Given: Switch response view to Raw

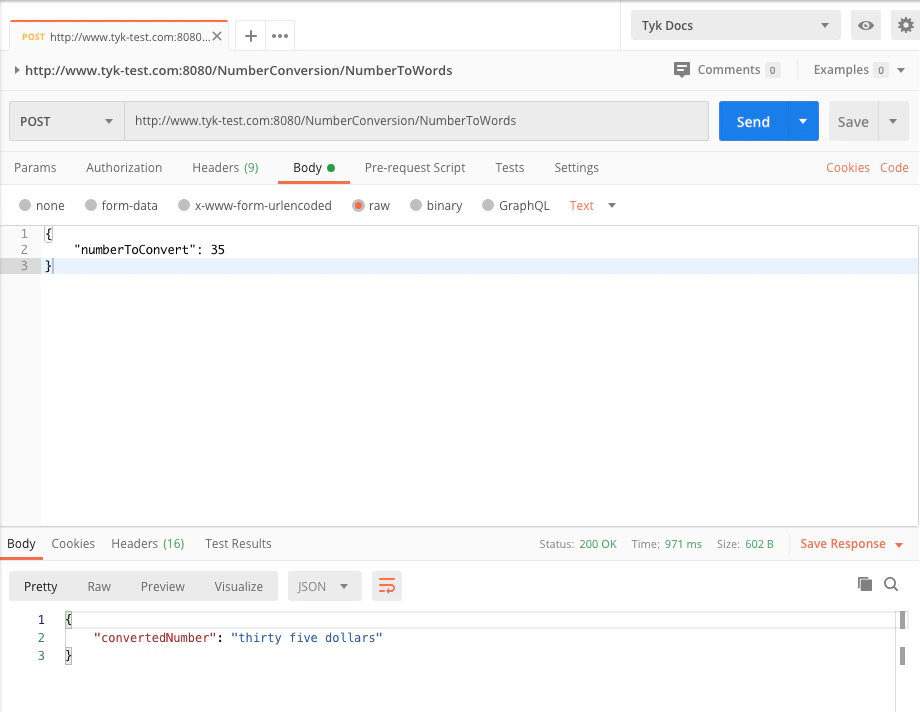Looking at the screenshot, I should tap(99, 586).
